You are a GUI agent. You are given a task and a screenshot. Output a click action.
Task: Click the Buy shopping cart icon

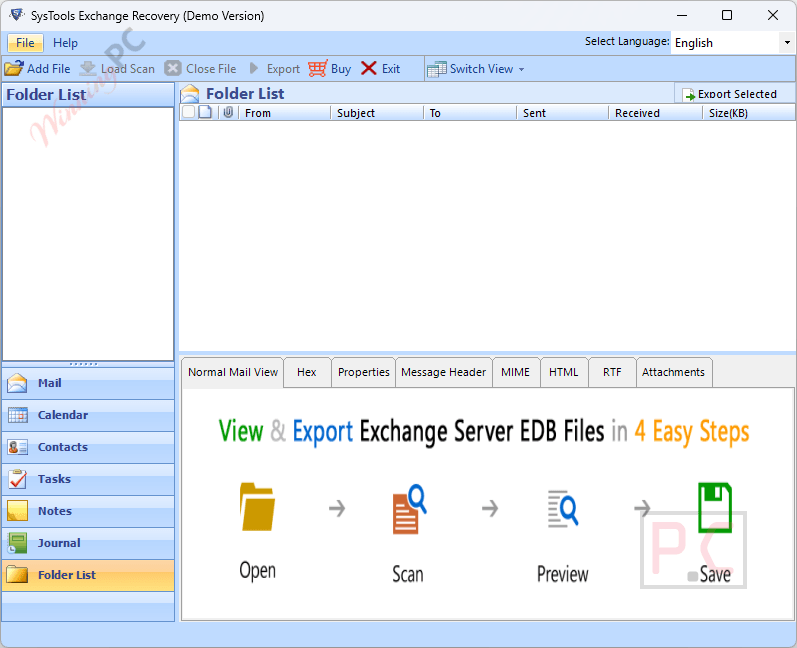318,68
